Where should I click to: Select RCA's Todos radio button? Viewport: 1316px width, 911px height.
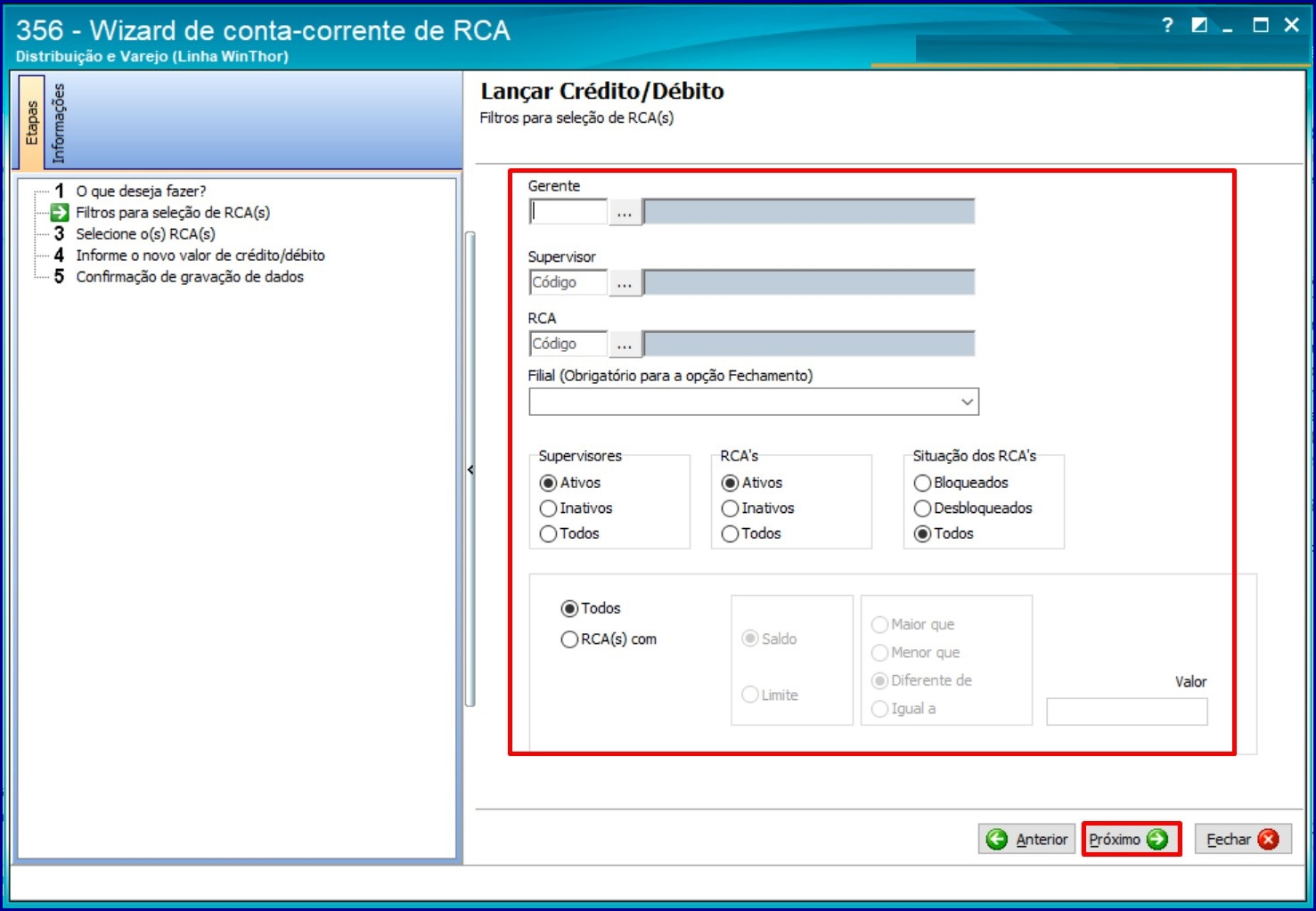tap(731, 533)
